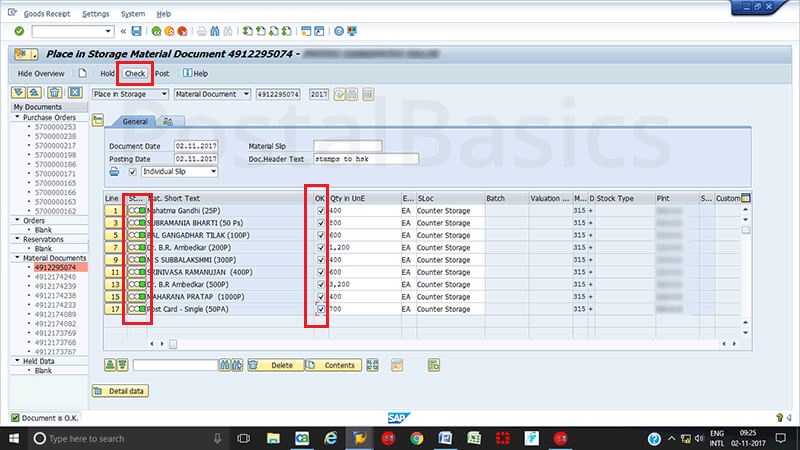
Task: Click the trash icon above My Documents
Action: point(54,93)
